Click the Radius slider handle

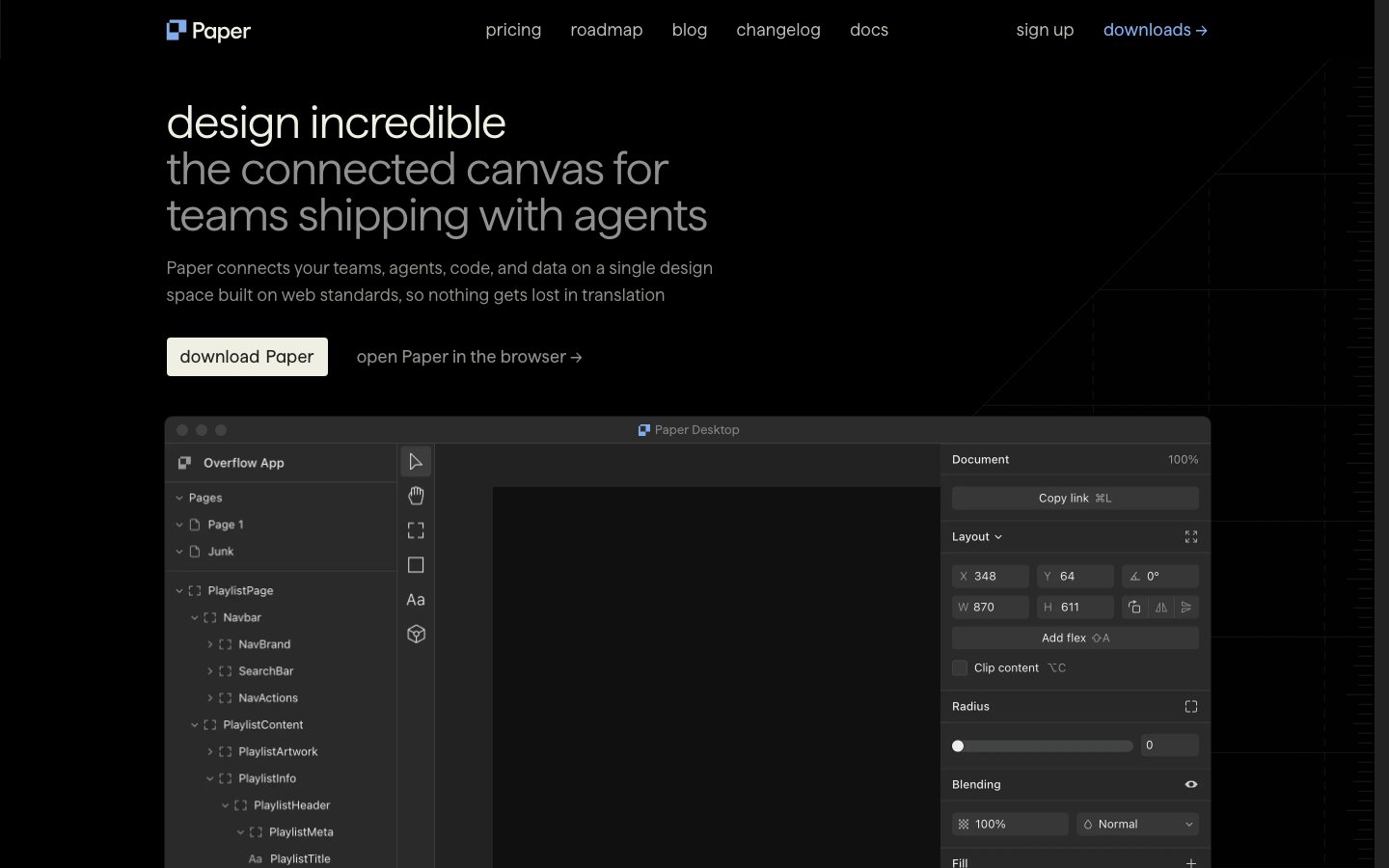pyautogui.click(x=958, y=746)
